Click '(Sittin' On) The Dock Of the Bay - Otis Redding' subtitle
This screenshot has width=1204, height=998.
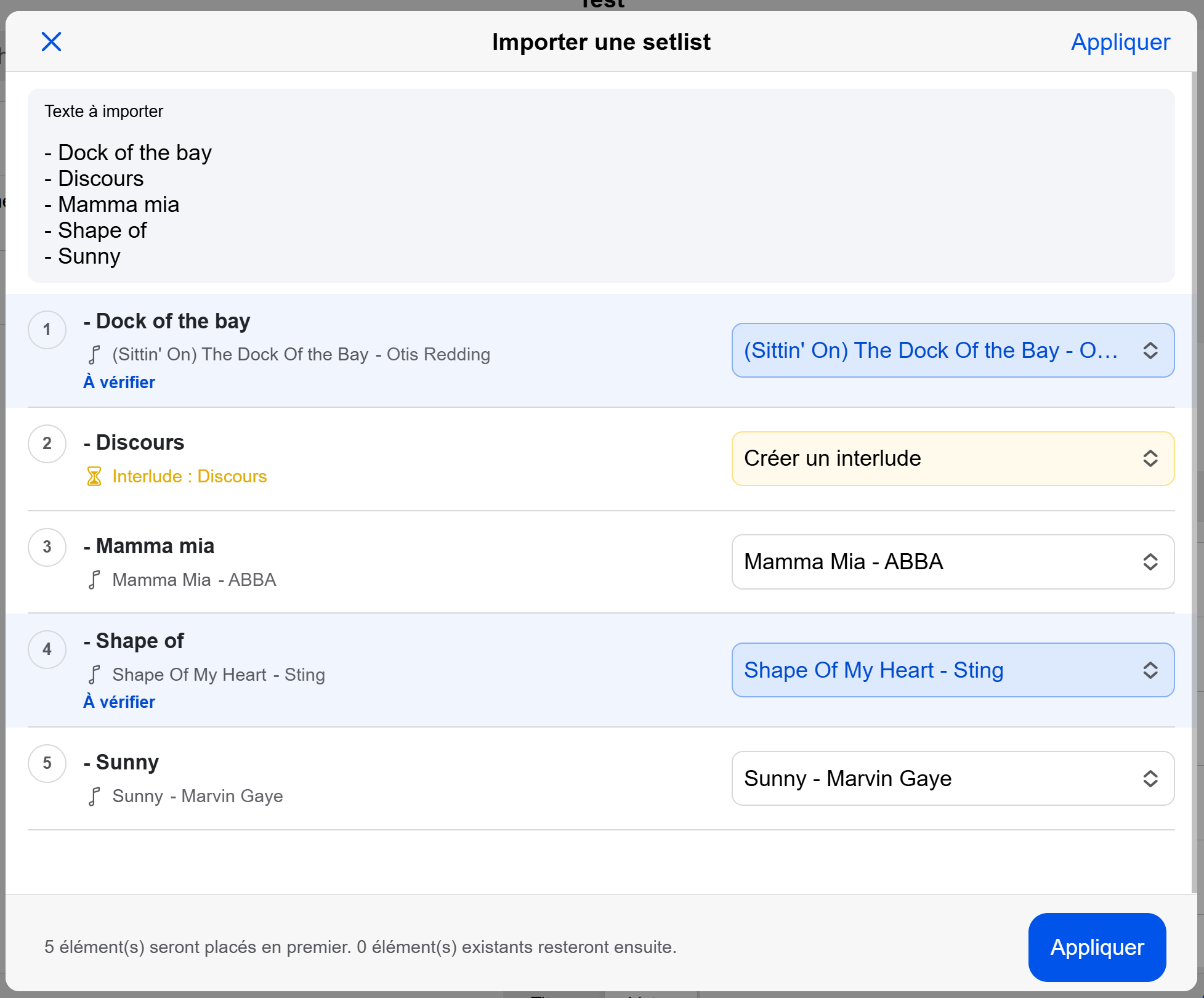[301, 355]
